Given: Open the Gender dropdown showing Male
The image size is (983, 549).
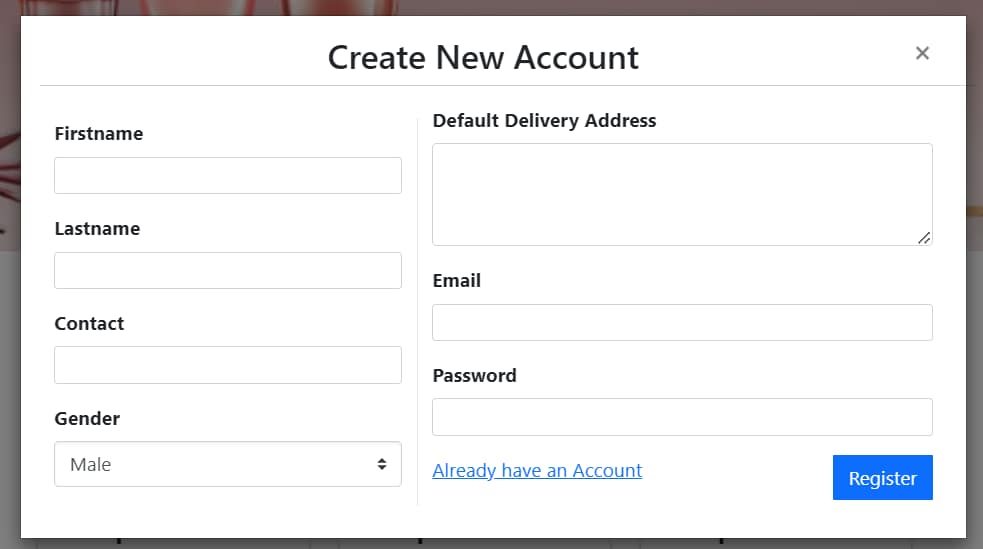Looking at the screenshot, I should (227, 464).
